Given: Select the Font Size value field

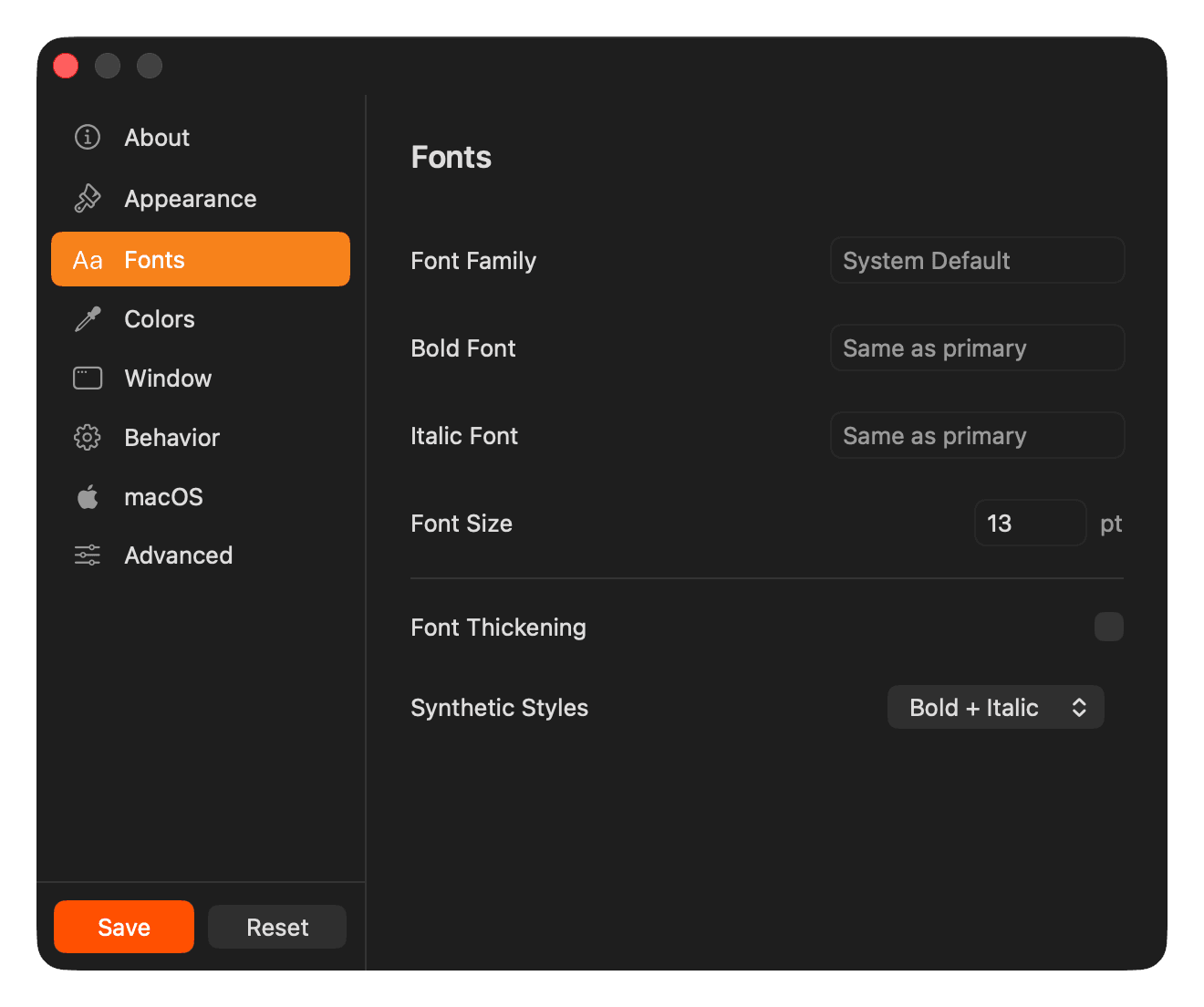Looking at the screenshot, I should click(x=1030, y=523).
